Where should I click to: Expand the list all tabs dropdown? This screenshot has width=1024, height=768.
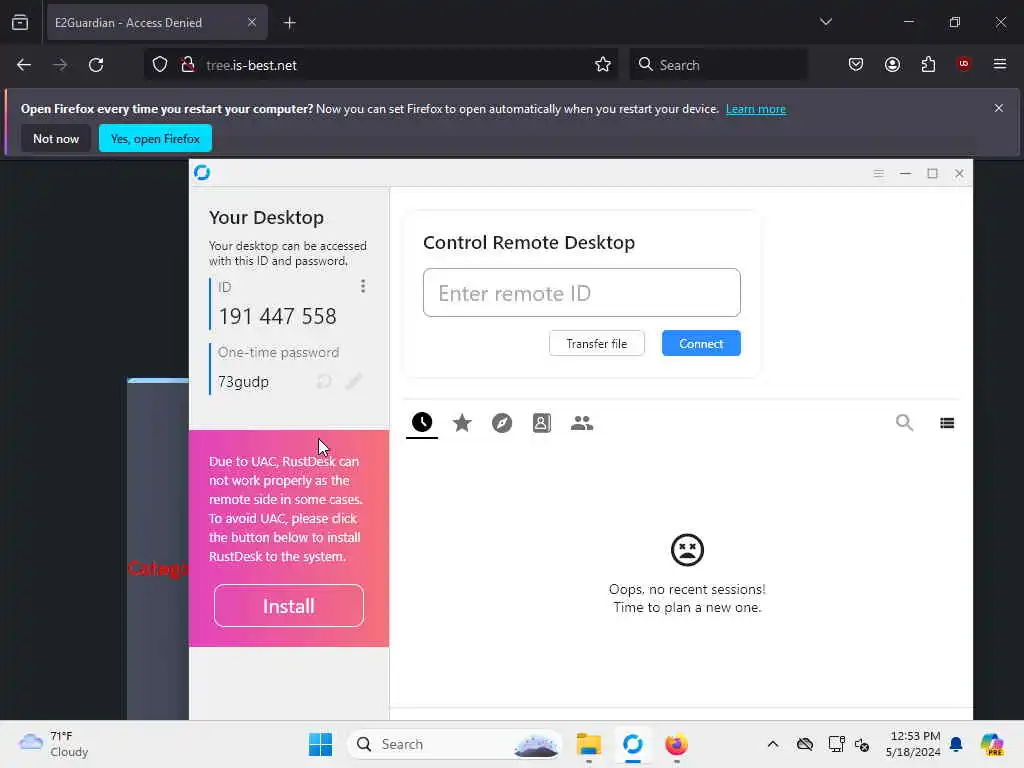826,22
